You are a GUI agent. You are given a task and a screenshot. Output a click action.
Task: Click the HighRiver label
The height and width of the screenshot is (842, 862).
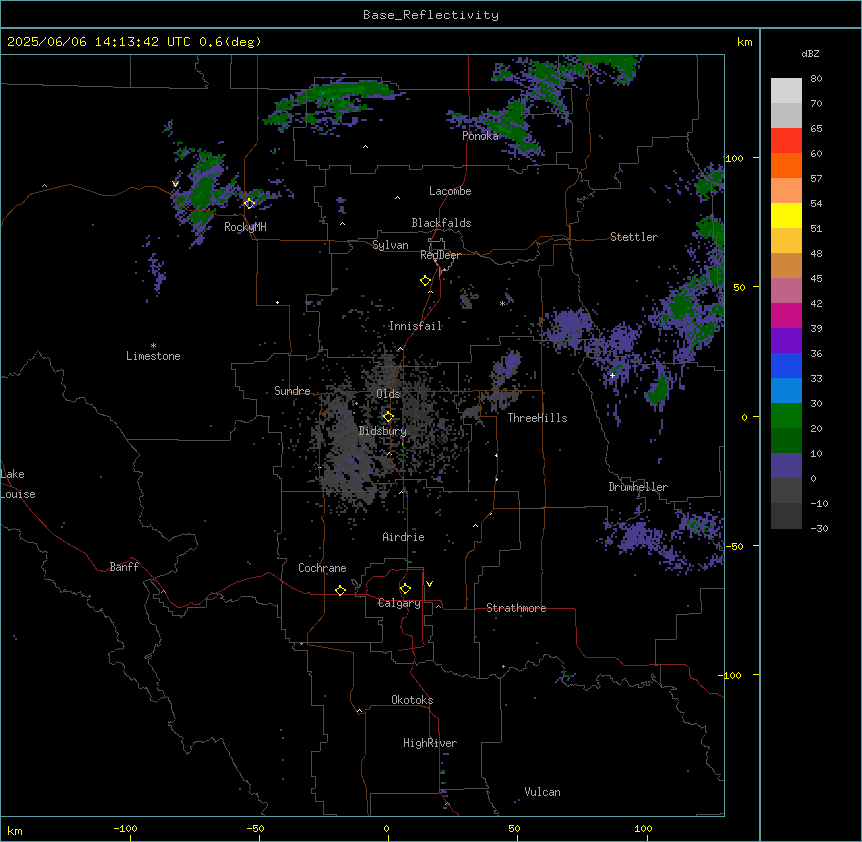pos(430,743)
